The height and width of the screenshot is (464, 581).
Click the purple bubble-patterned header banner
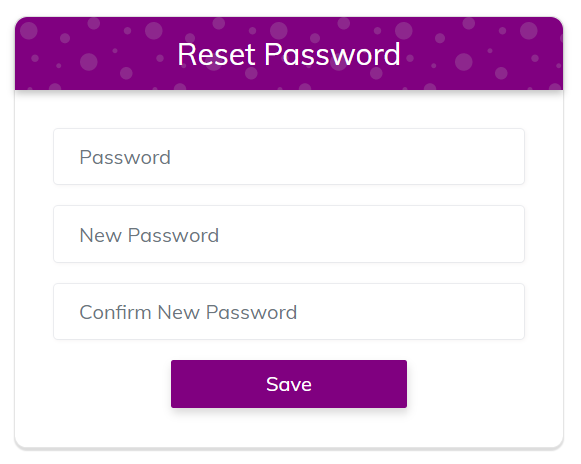click(x=289, y=53)
